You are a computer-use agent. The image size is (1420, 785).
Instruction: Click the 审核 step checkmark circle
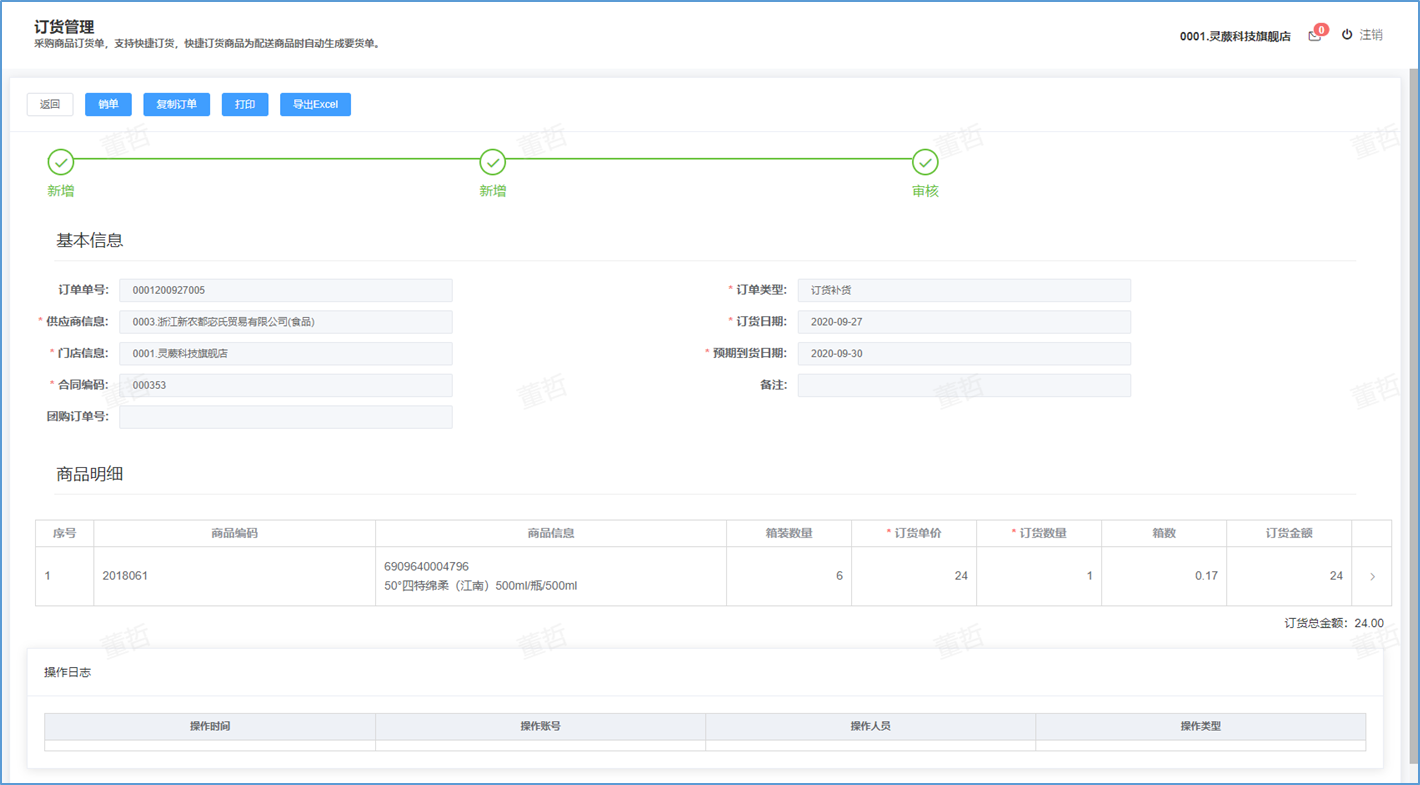click(x=926, y=162)
